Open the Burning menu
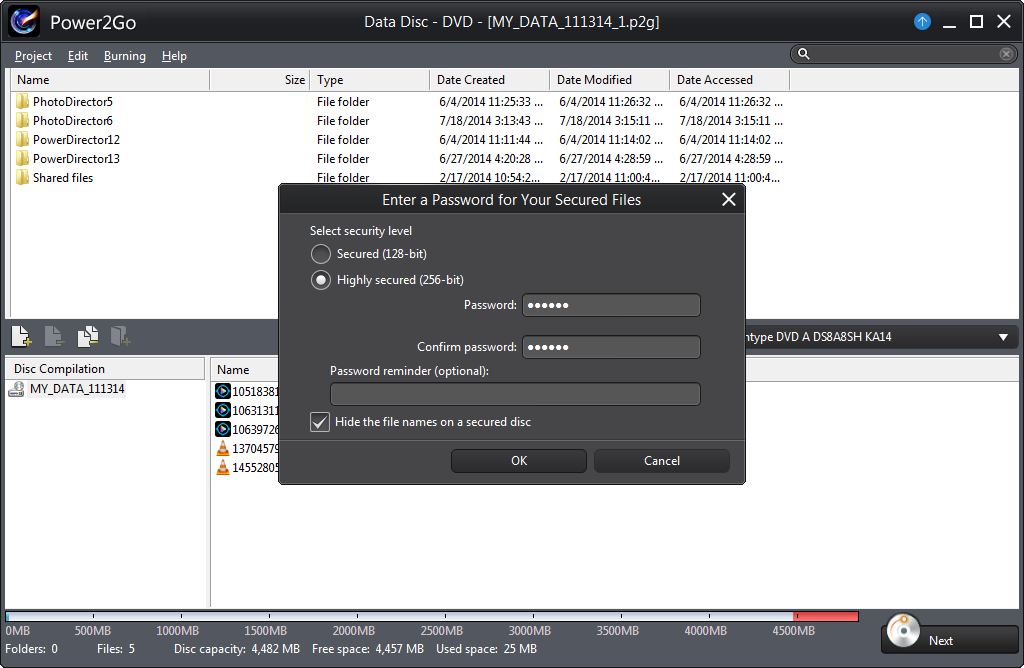The height and width of the screenshot is (668, 1024). click(124, 56)
